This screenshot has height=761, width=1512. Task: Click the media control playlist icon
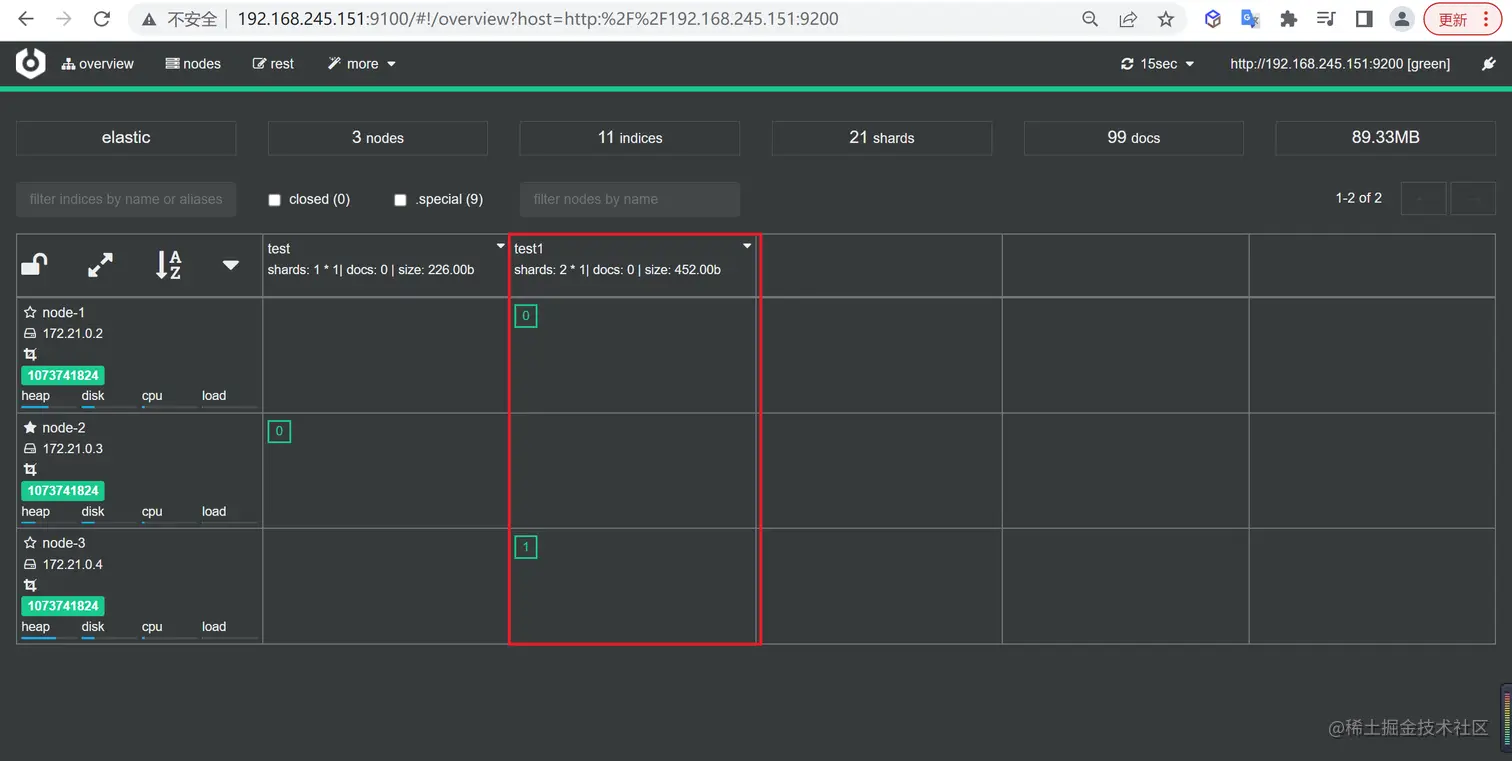click(1326, 19)
